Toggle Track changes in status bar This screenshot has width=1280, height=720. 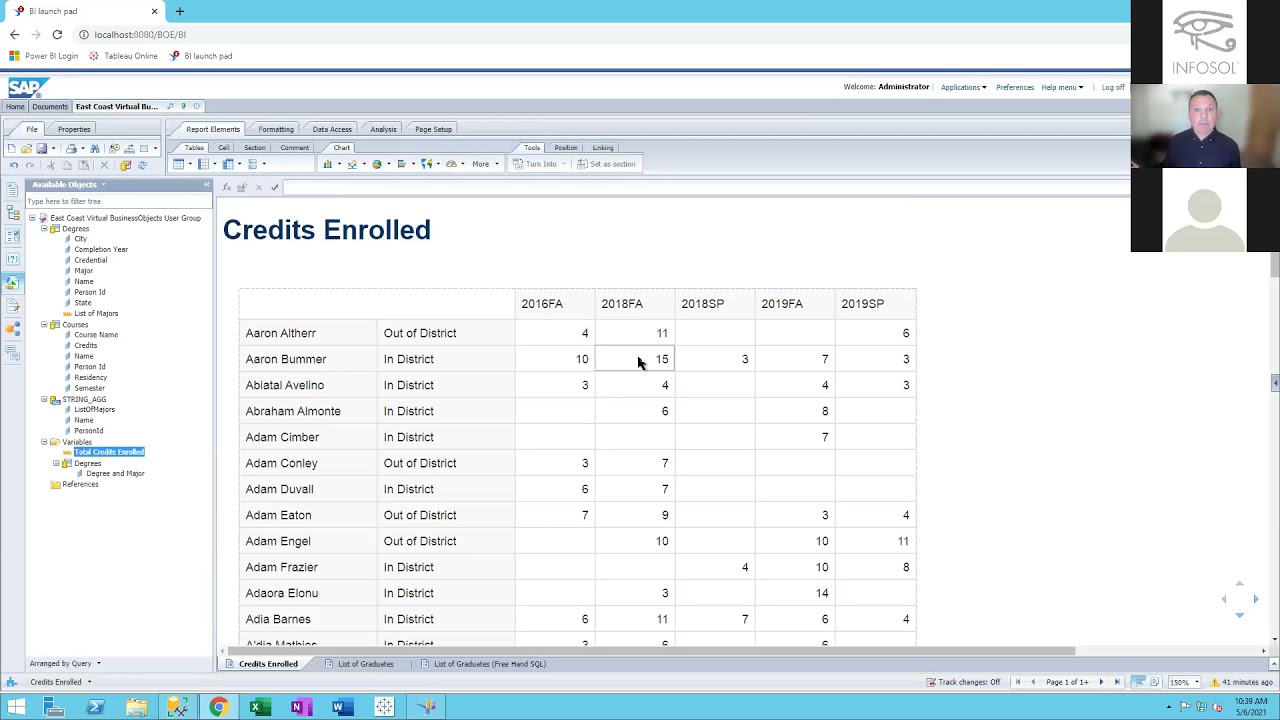click(963, 682)
